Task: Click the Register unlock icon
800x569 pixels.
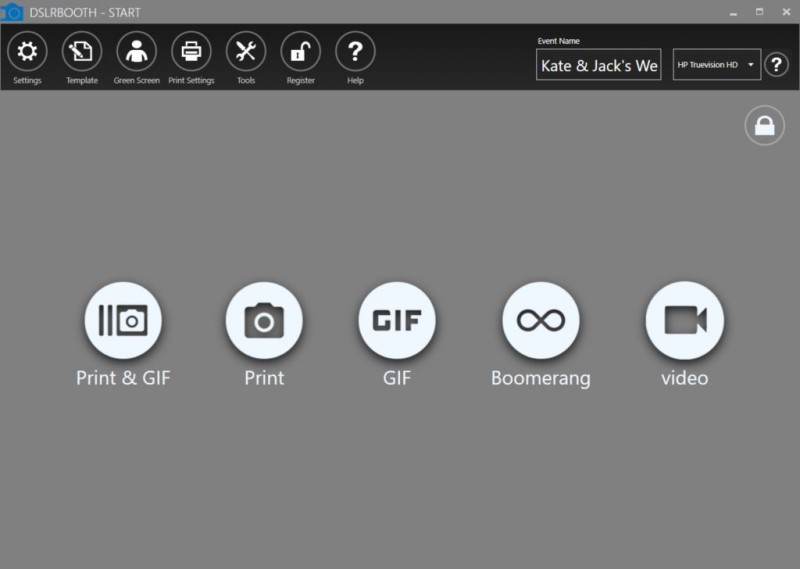Action: click(x=301, y=52)
